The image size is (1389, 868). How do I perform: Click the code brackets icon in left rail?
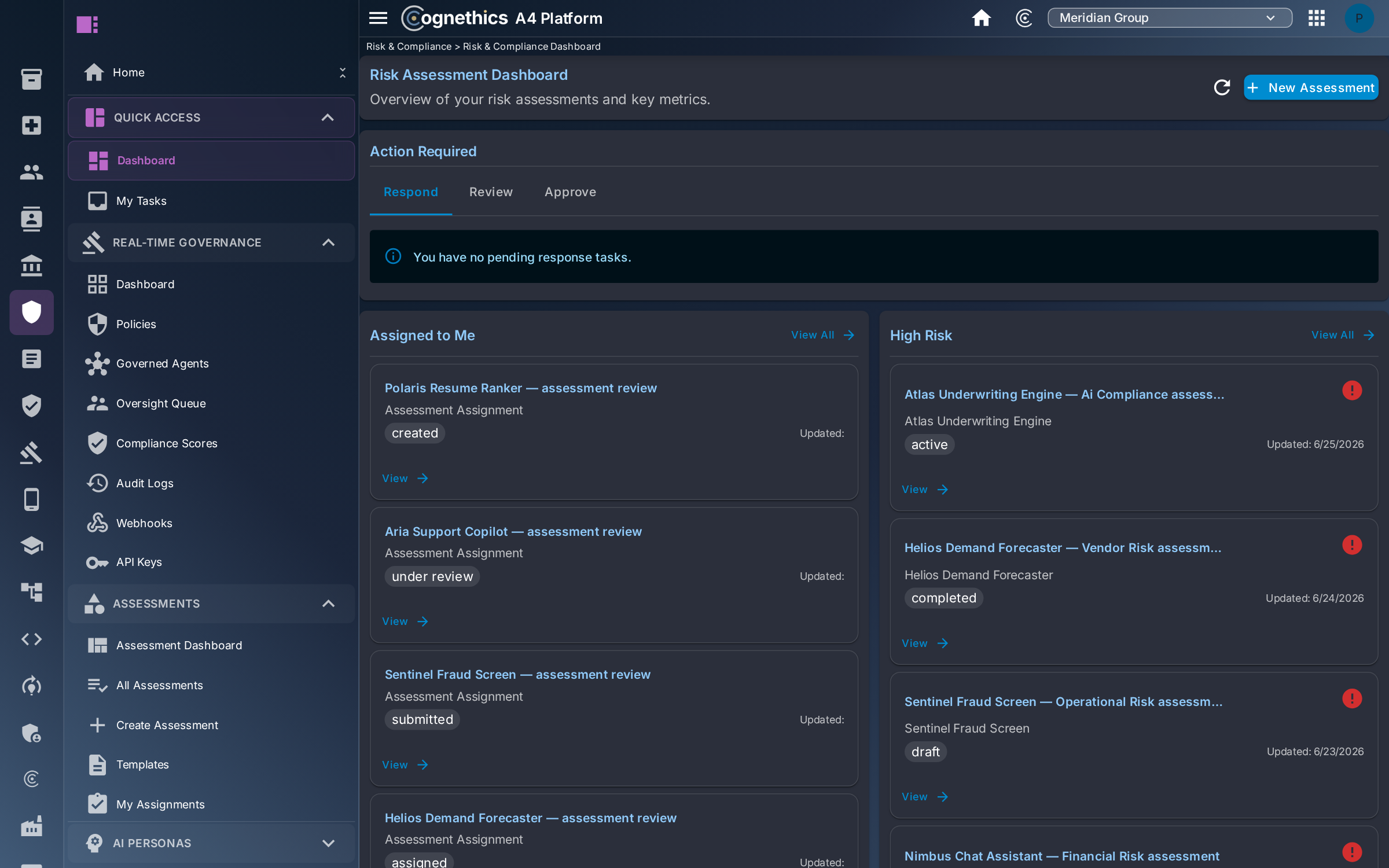pyautogui.click(x=31, y=639)
